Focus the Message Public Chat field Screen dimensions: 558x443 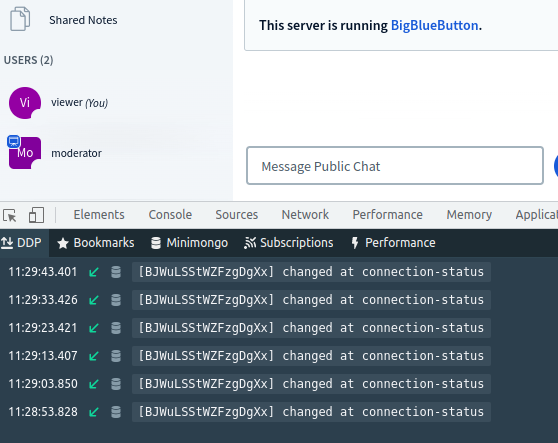[395, 165]
